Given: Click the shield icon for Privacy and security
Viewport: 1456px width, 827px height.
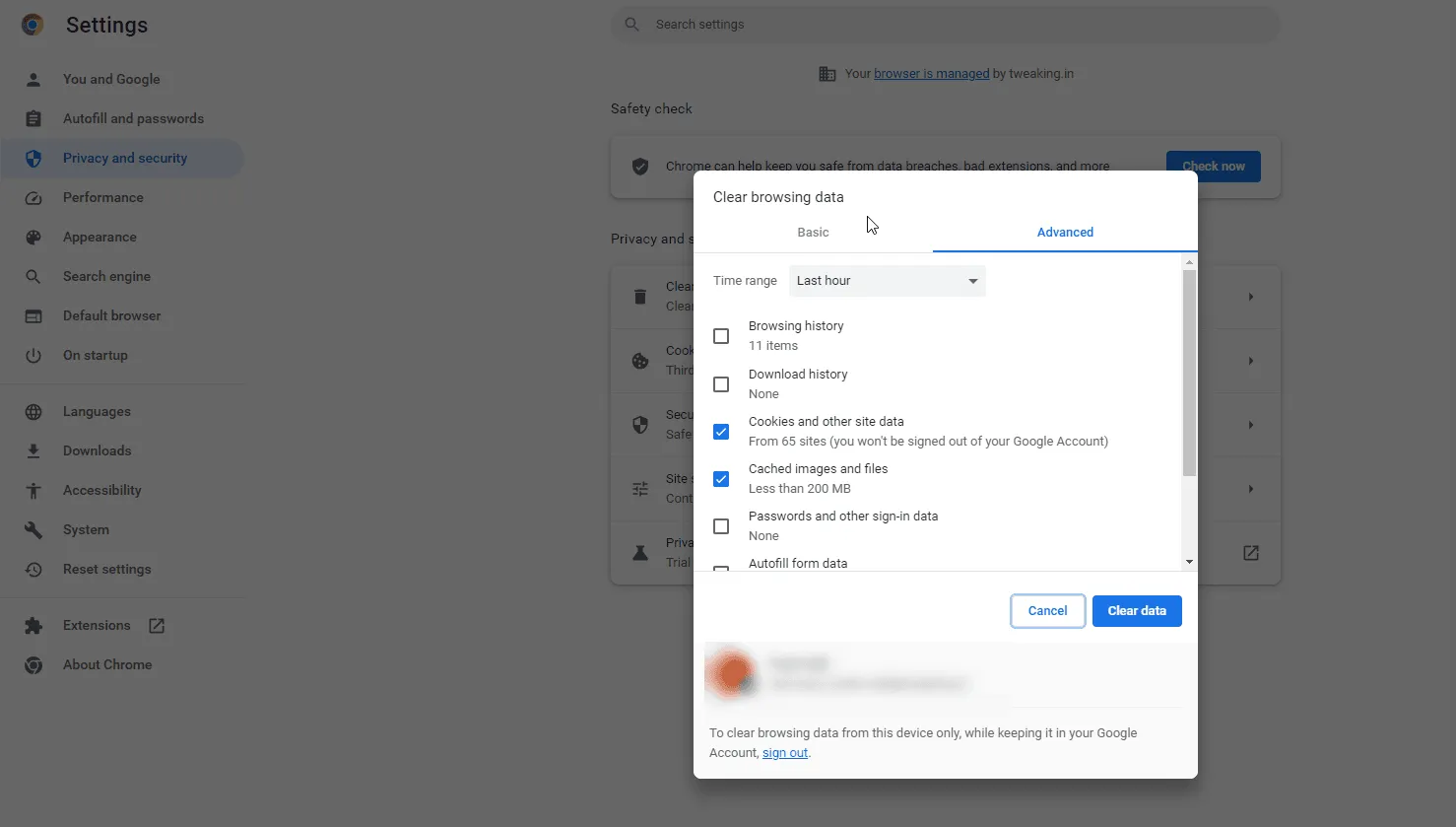Looking at the screenshot, I should pyautogui.click(x=33, y=158).
